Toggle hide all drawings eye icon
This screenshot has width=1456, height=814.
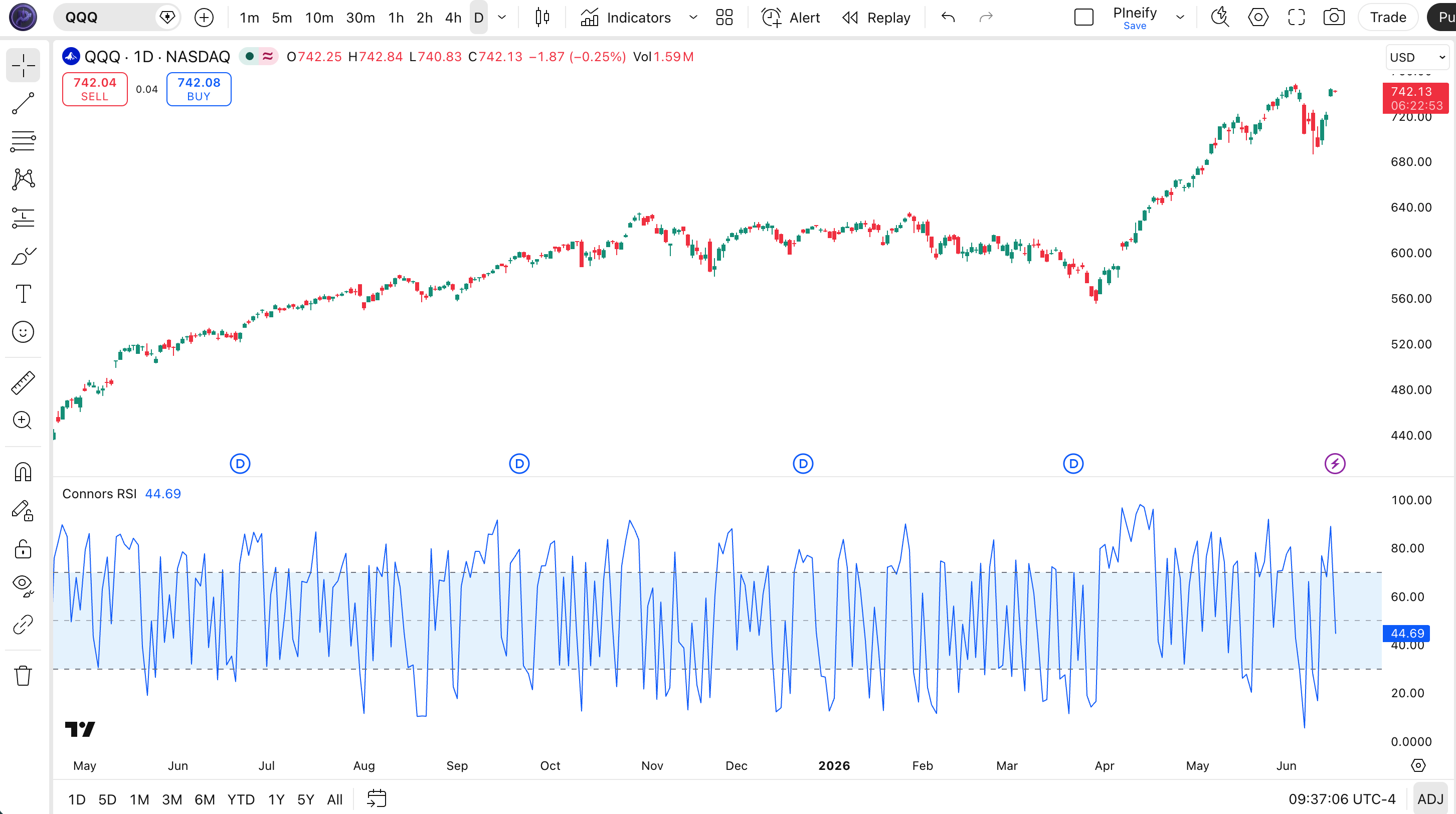23,586
